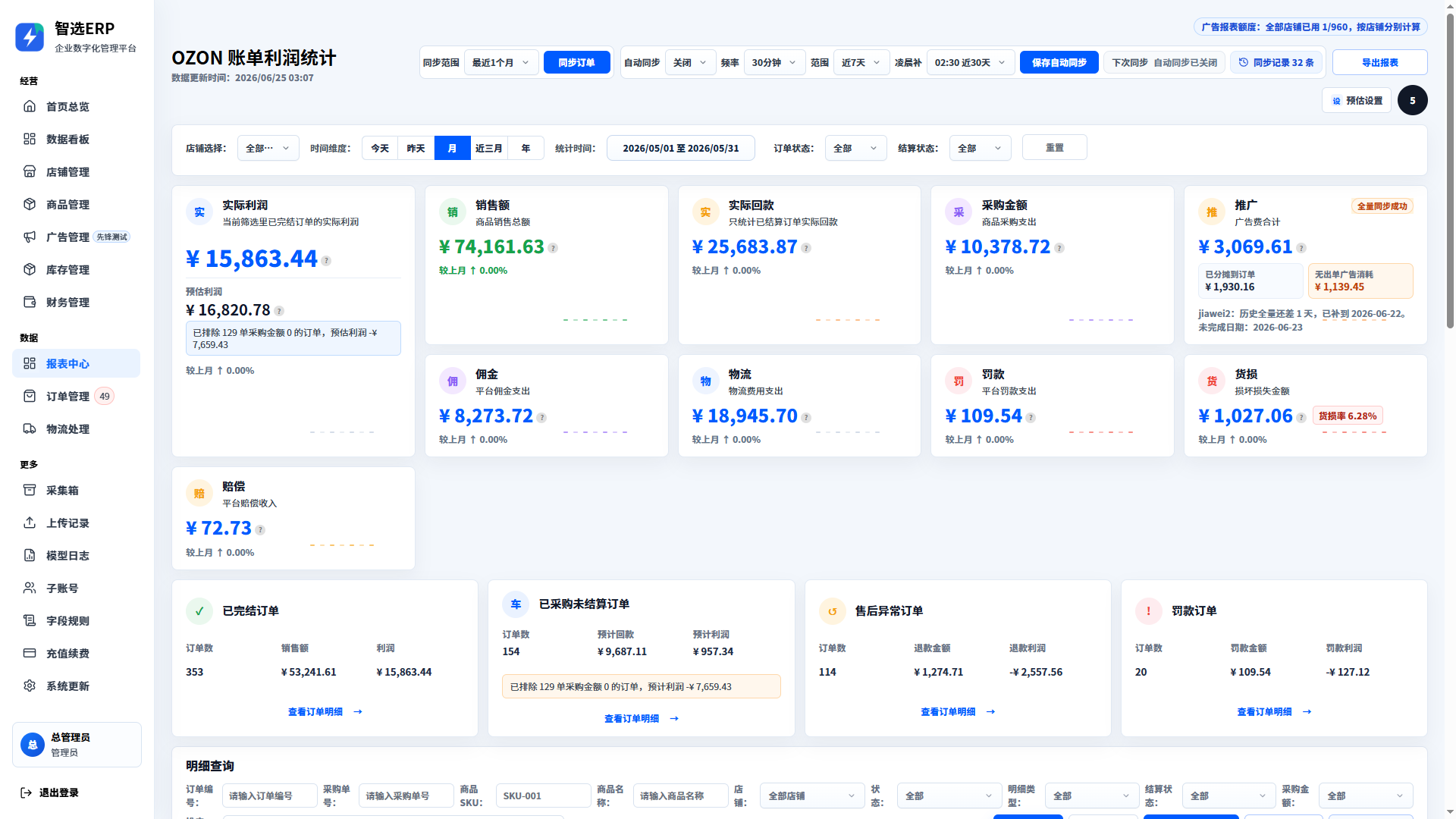This screenshot has width=1456, height=819.
Task: Open 查看订单明细 link under 售后异常订单
Action: point(958,711)
